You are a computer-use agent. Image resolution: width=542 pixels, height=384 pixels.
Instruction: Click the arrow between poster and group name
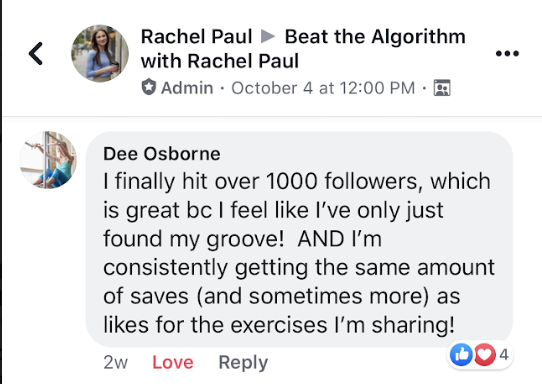point(268,36)
